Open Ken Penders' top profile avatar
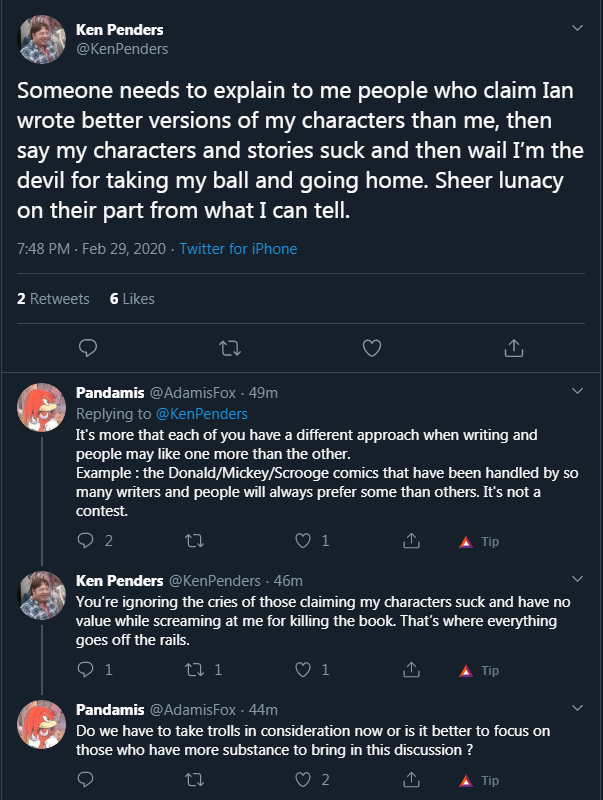 [x=41, y=39]
